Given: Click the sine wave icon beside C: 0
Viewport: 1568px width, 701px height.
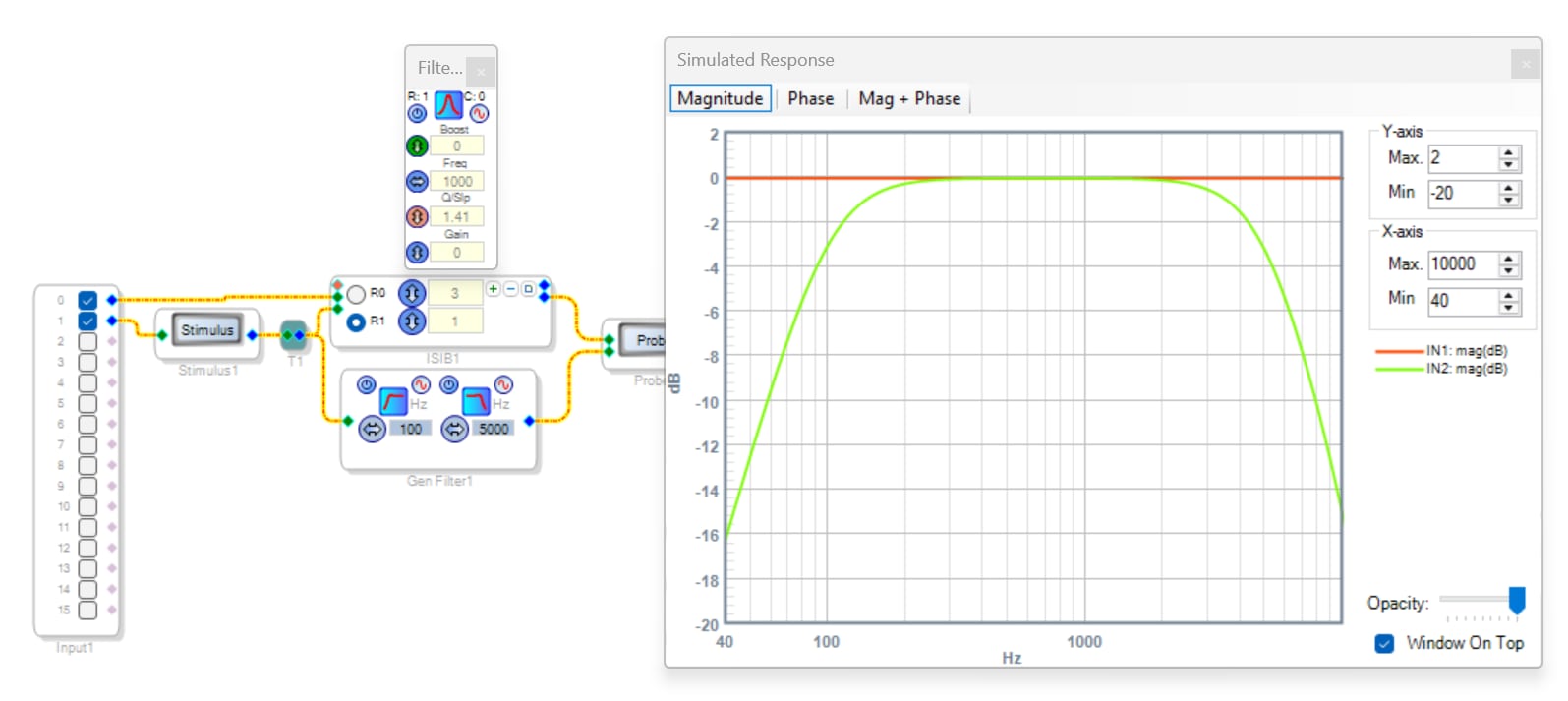Looking at the screenshot, I should click(479, 113).
